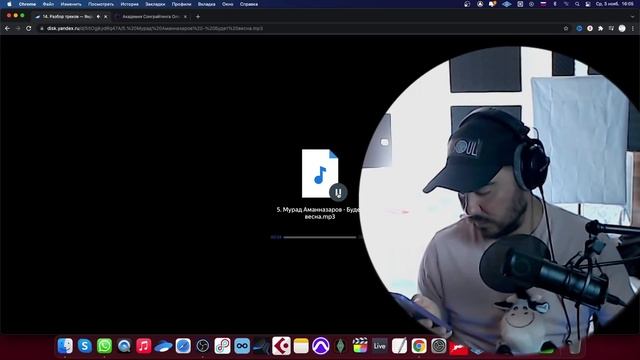Open the 'Вкладка' menu
The width and height of the screenshot is (640, 360).
click(x=207, y=4)
